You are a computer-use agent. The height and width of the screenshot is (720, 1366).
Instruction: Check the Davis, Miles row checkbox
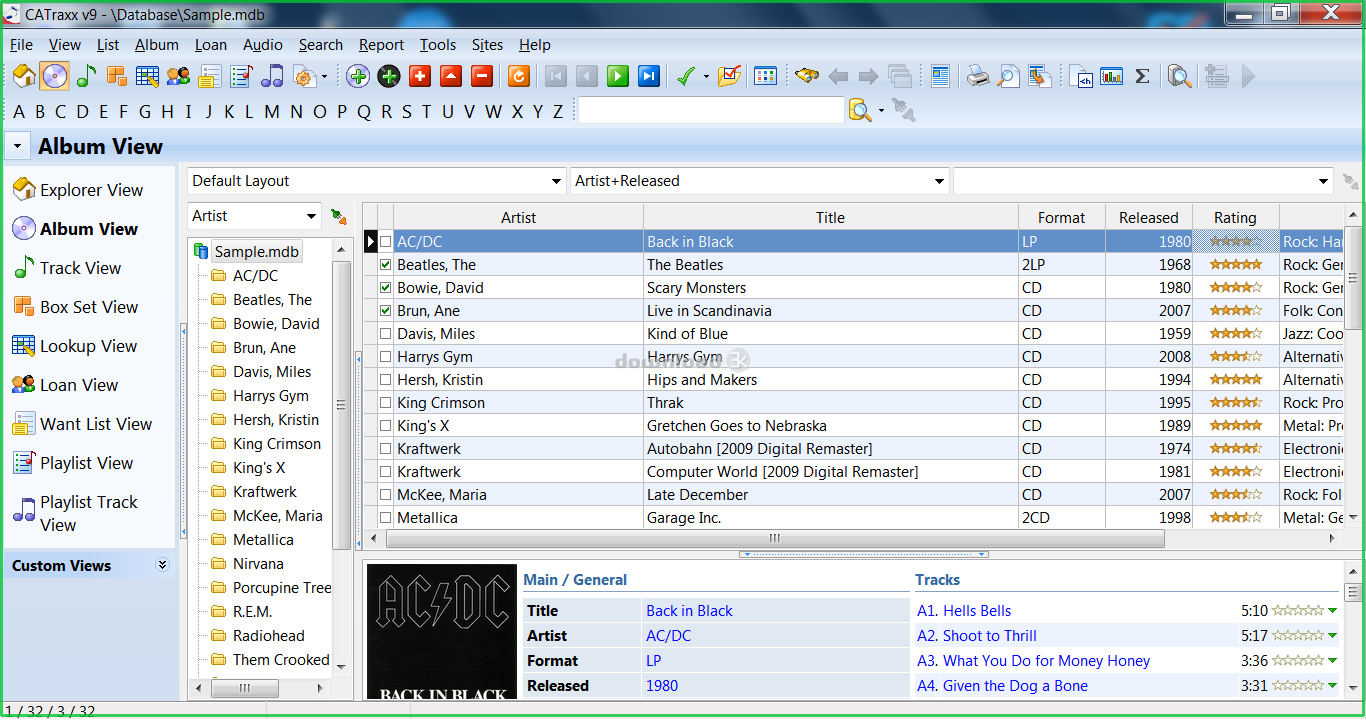[x=385, y=334]
